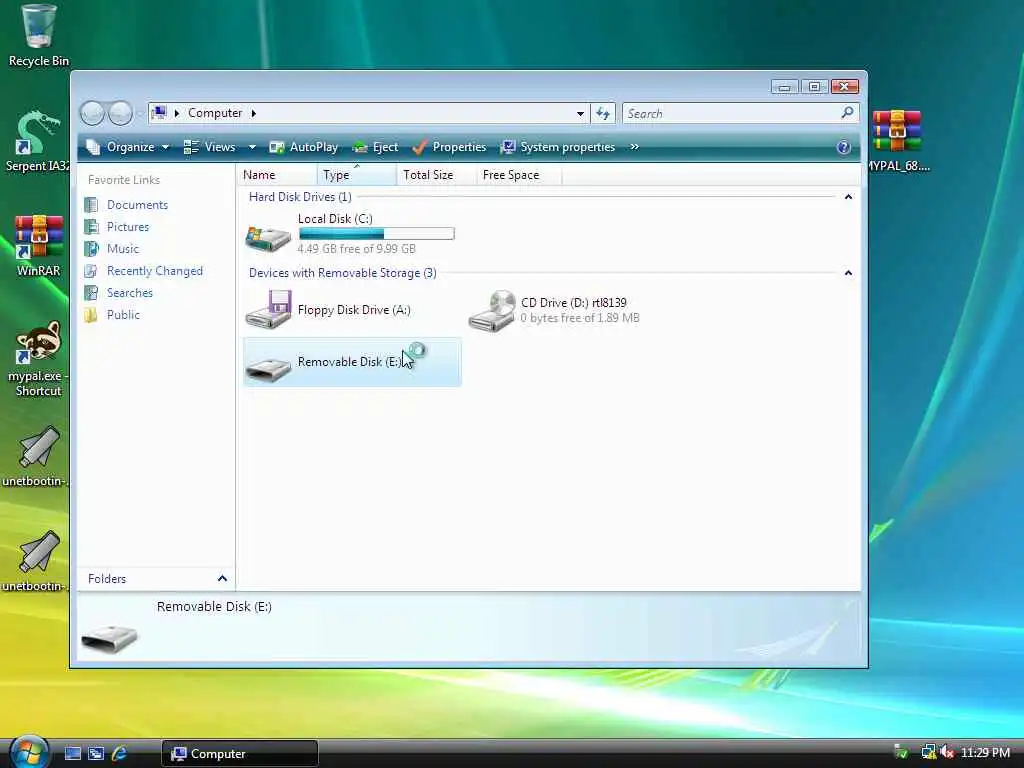The image size is (1024, 768).
Task: Open Pictures favorite link
Action: click(x=128, y=227)
